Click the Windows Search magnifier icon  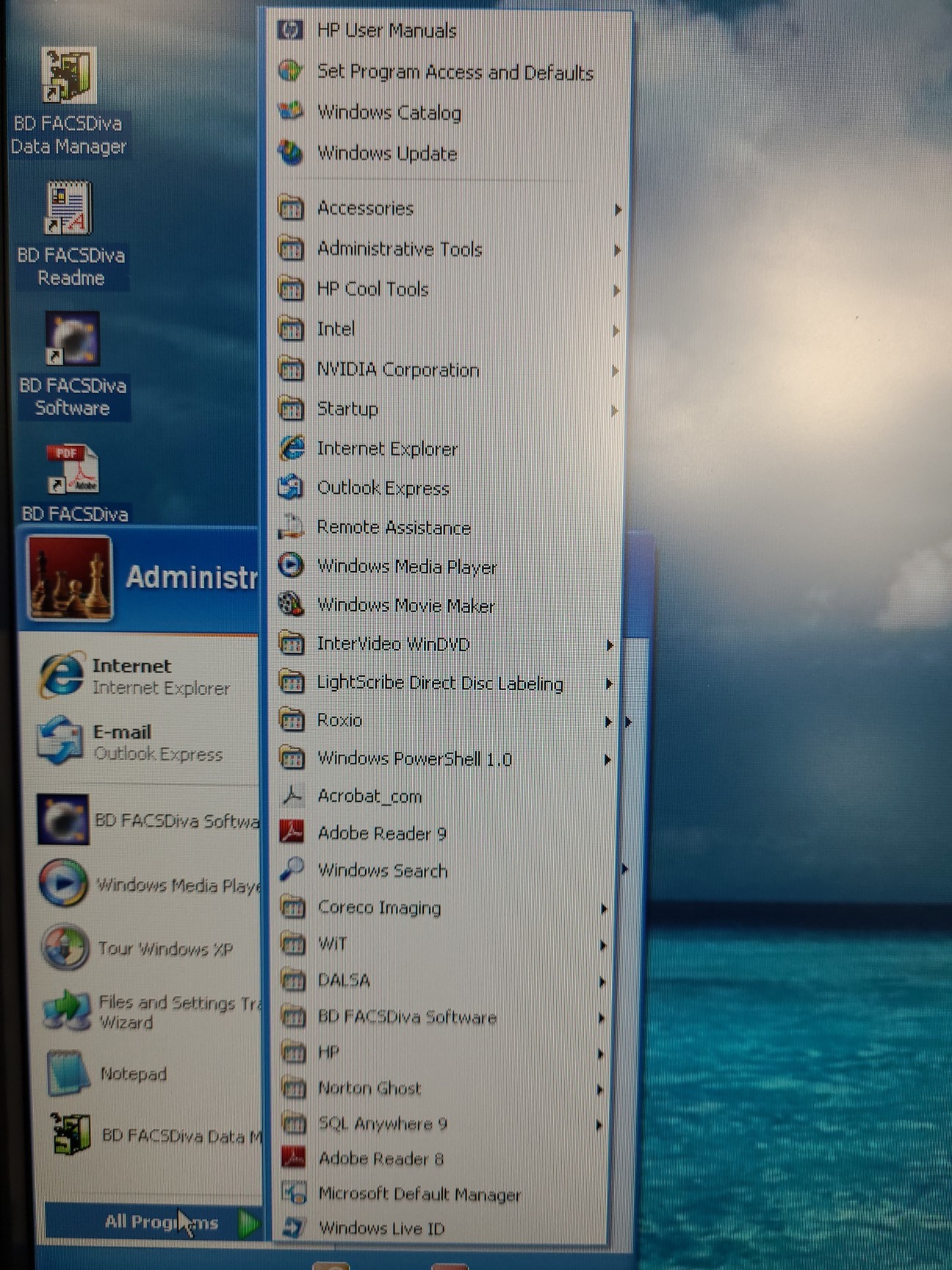click(x=292, y=869)
